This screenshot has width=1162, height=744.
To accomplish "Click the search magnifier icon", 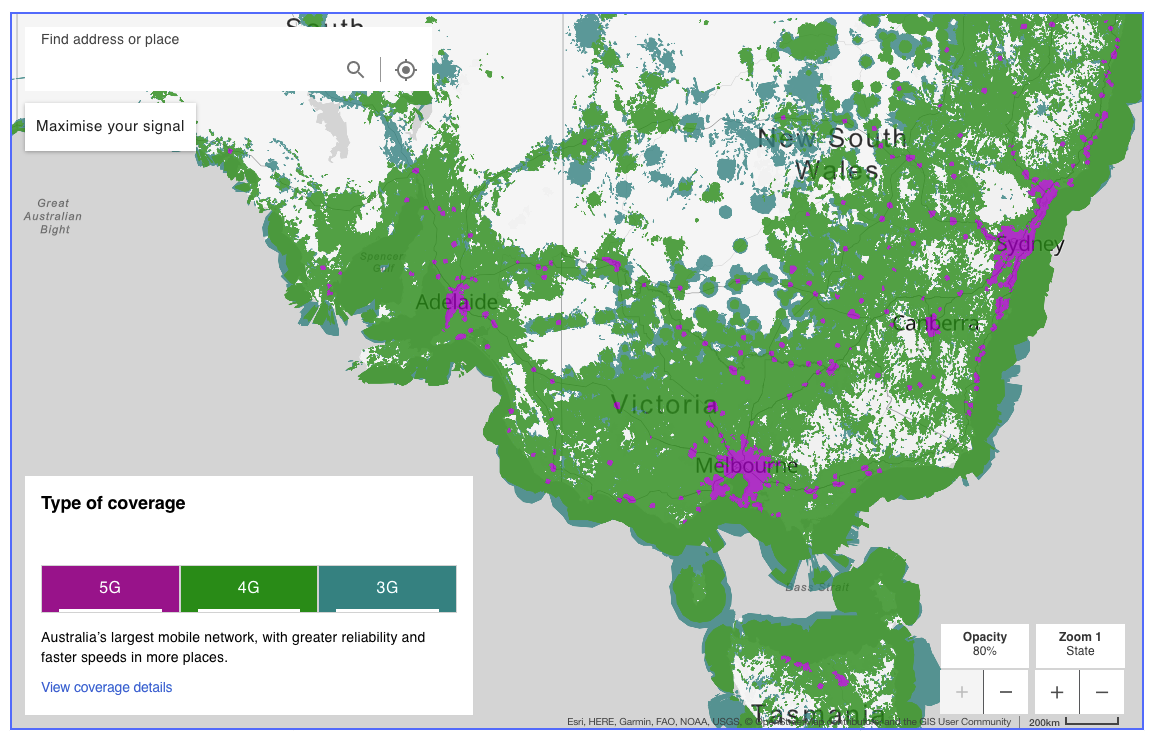I will [356, 70].
